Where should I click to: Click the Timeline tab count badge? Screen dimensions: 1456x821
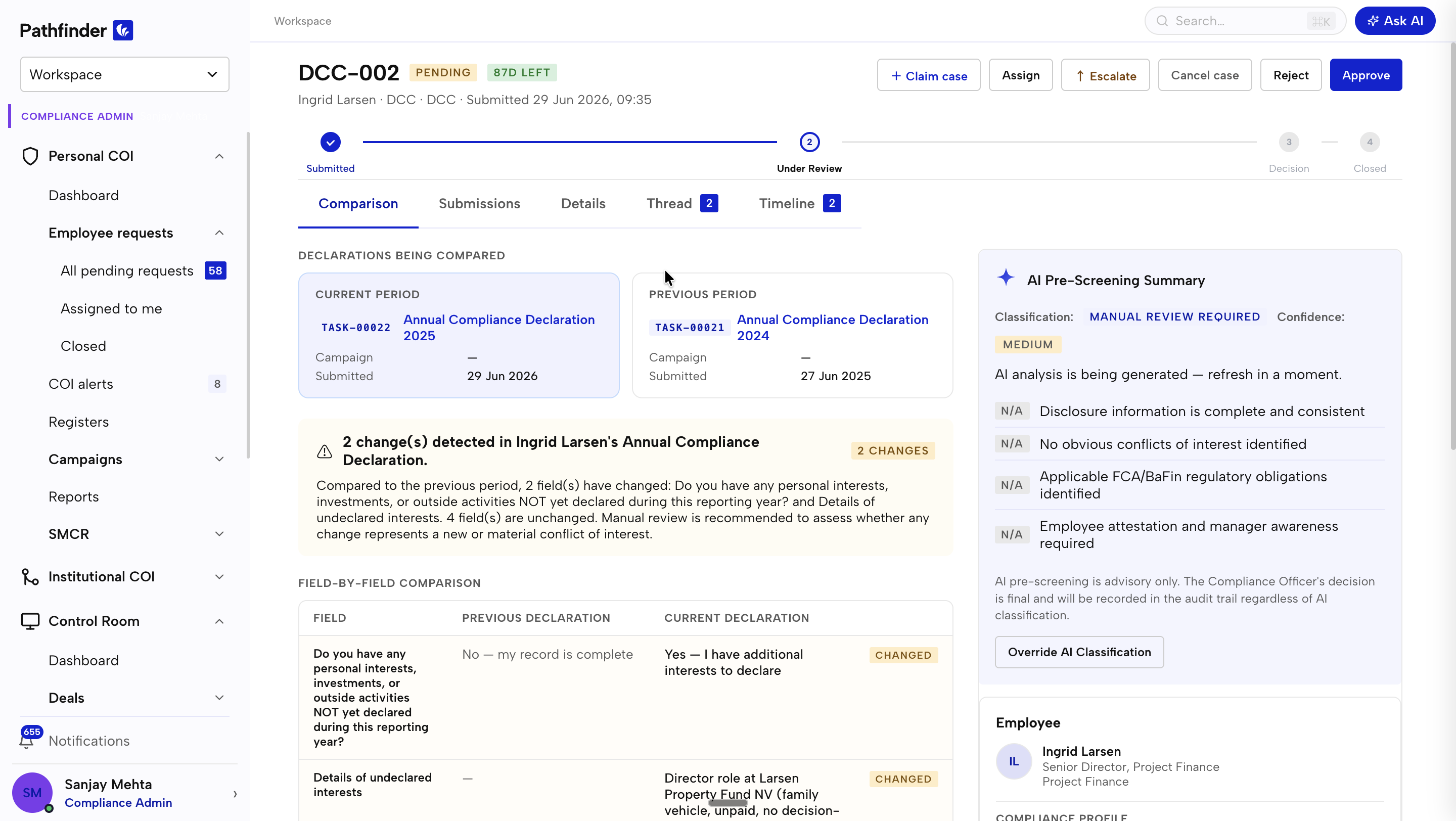pyautogui.click(x=832, y=203)
